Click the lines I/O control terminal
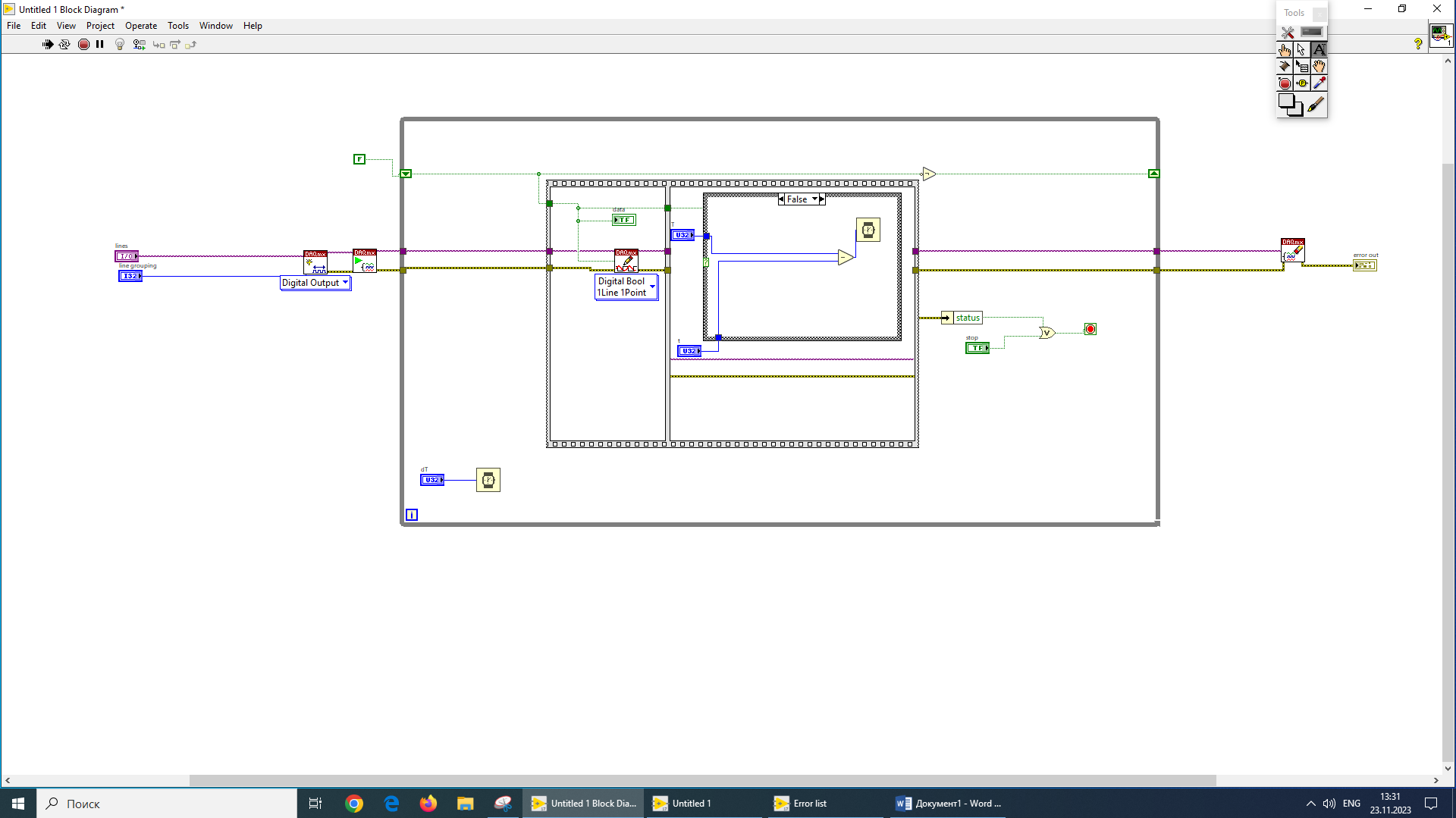1456x818 pixels. pos(127,256)
